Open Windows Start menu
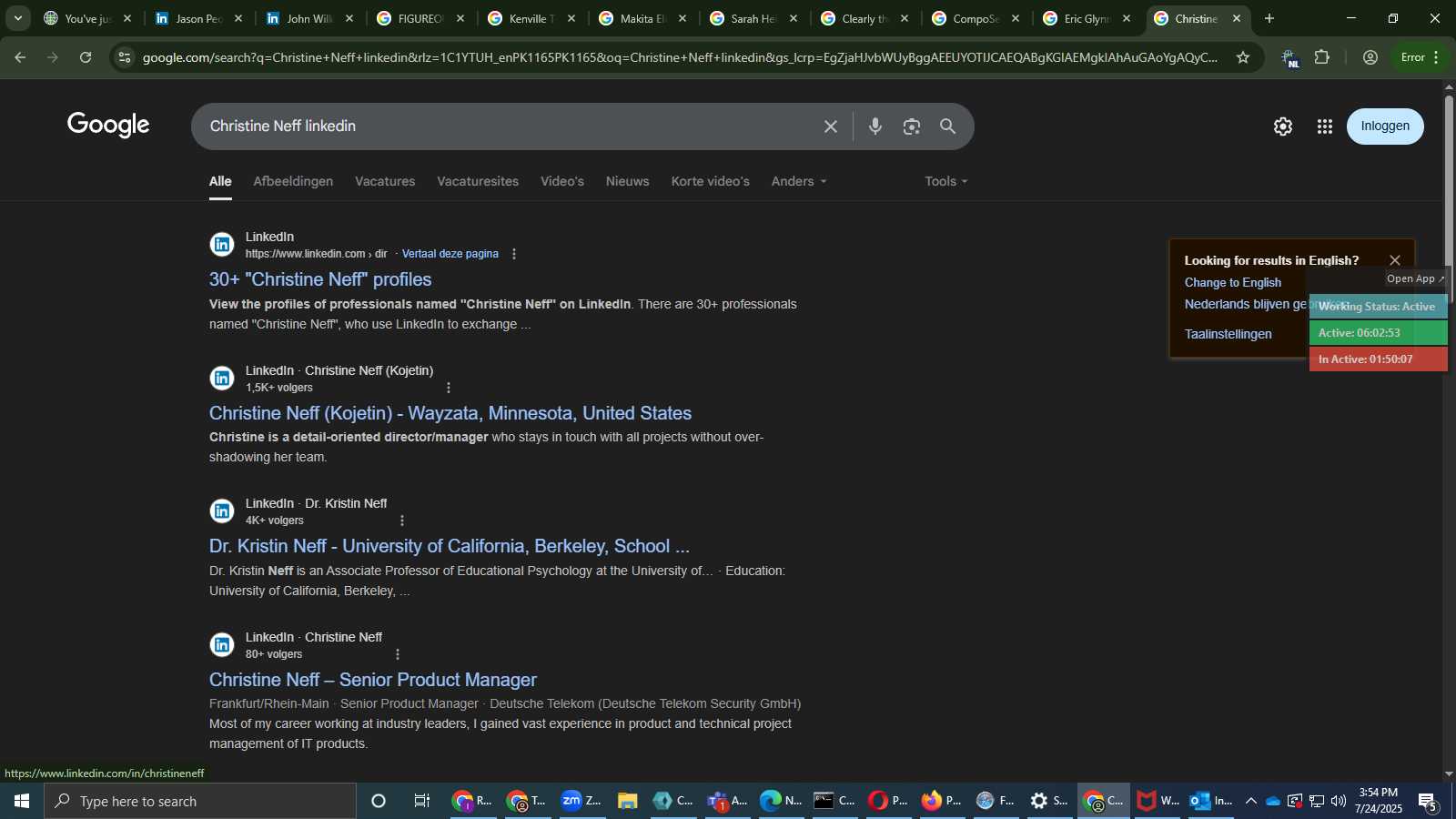Screen dimensions: 1456x819 pyautogui.click(x=22, y=801)
